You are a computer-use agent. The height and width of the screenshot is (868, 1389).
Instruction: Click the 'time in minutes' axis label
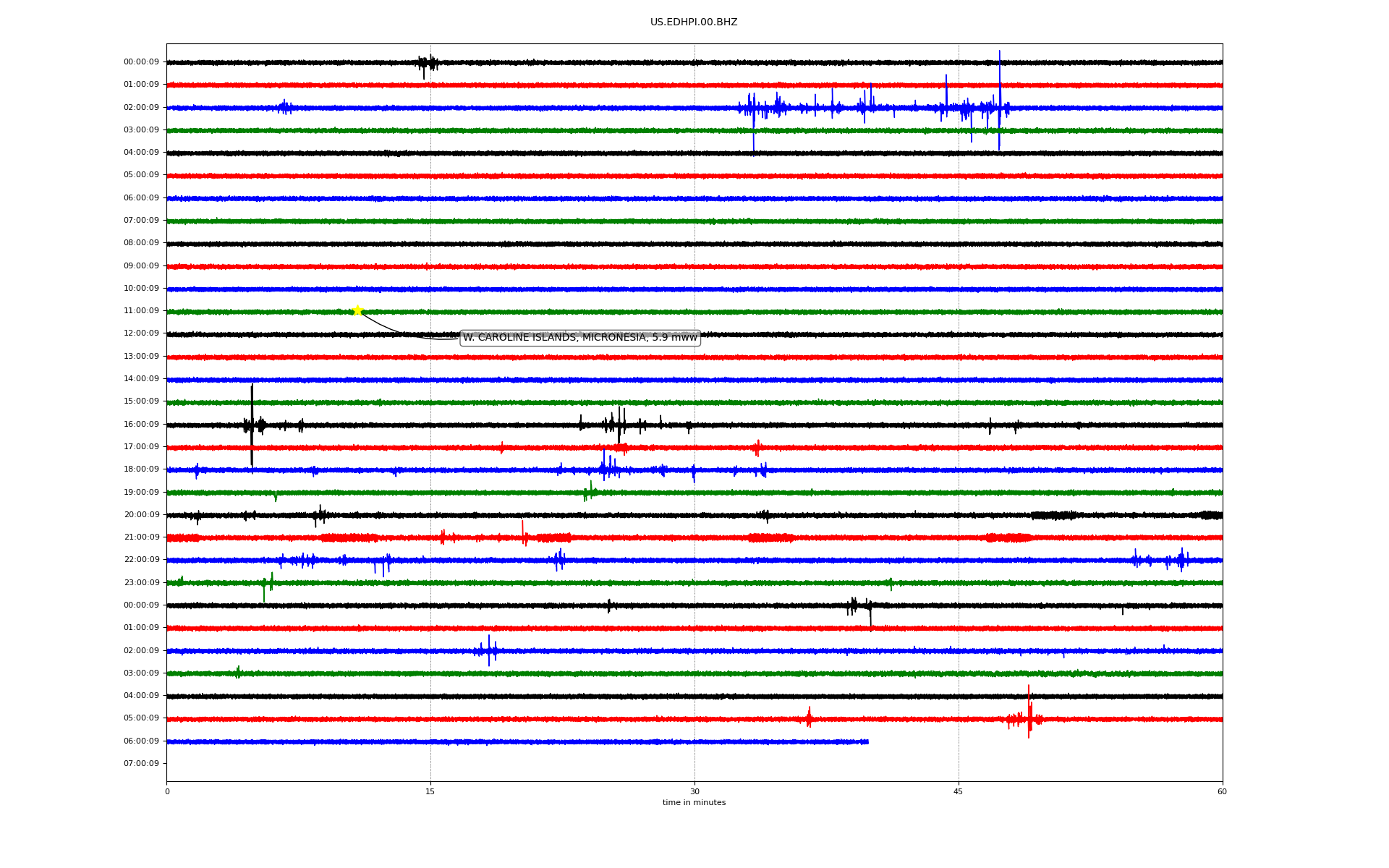pyautogui.click(x=693, y=803)
